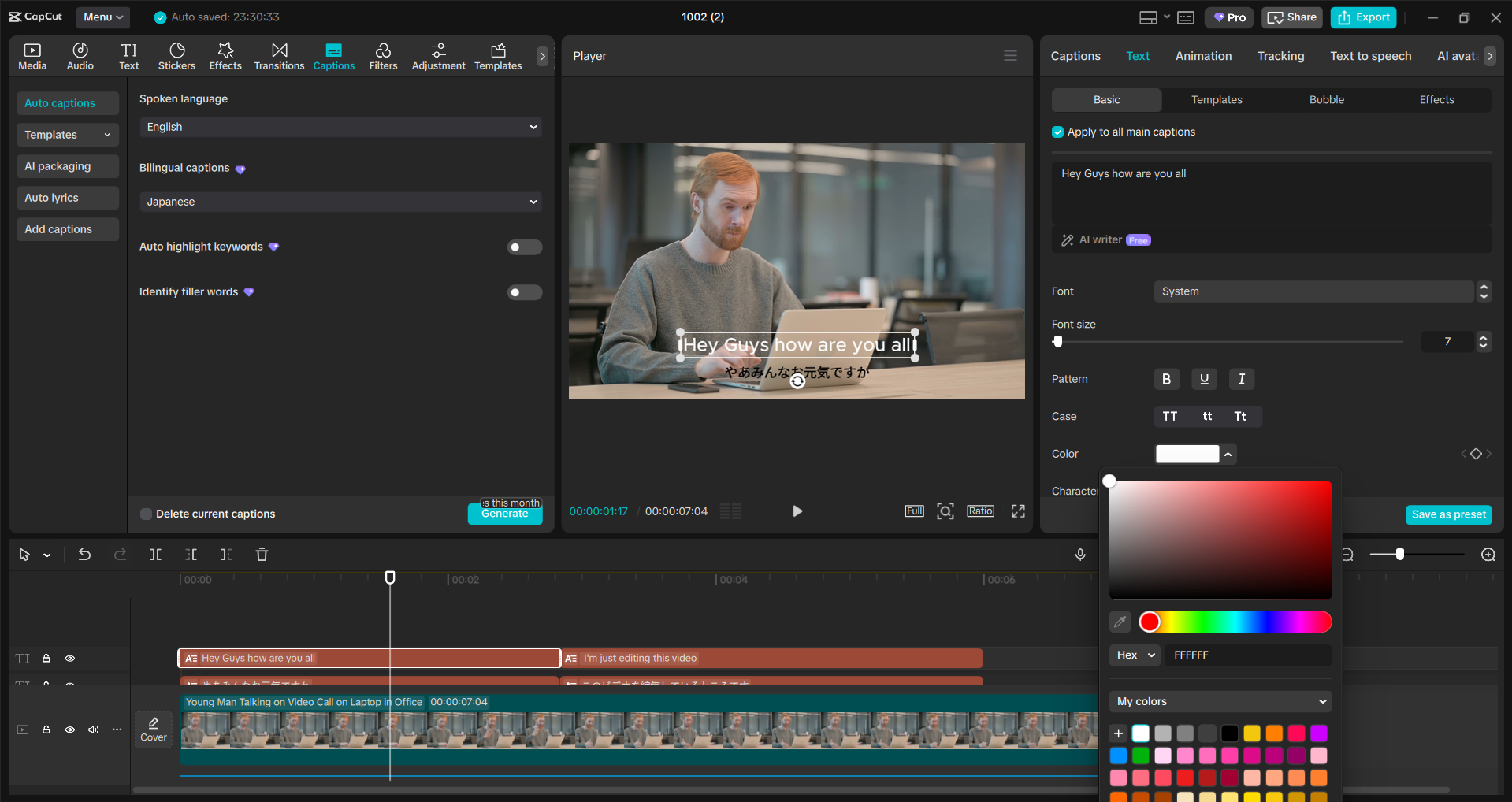The width and height of the screenshot is (1512, 802).
Task: Lock the caption text track
Action: 46,659
